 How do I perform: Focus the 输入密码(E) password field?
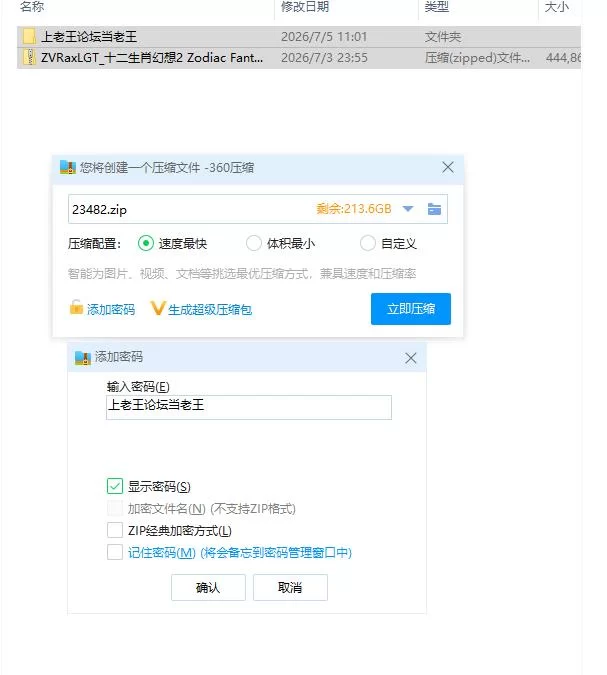[249, 407]
